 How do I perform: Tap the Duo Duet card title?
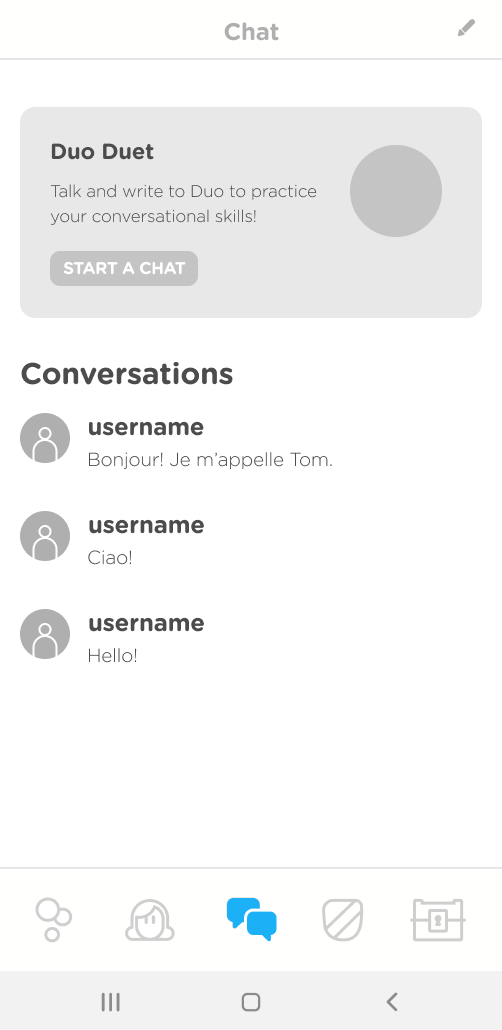[102, 152]
